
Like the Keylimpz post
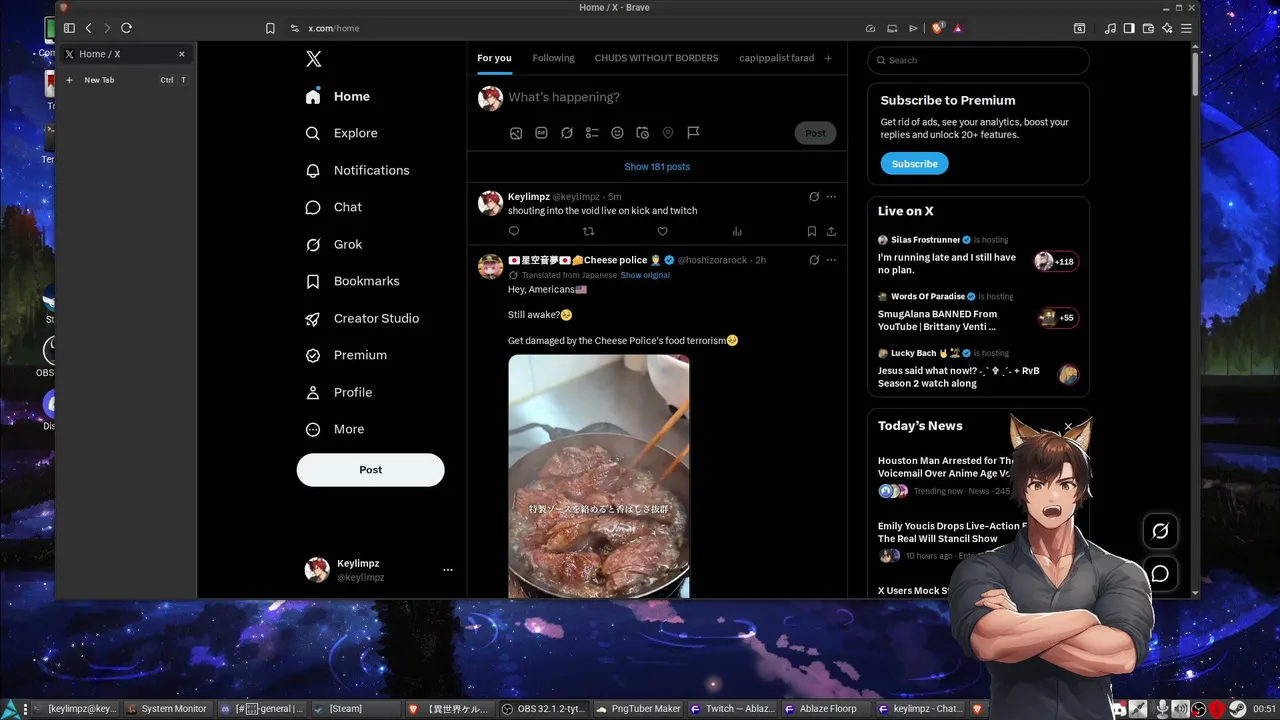[662, 231]
